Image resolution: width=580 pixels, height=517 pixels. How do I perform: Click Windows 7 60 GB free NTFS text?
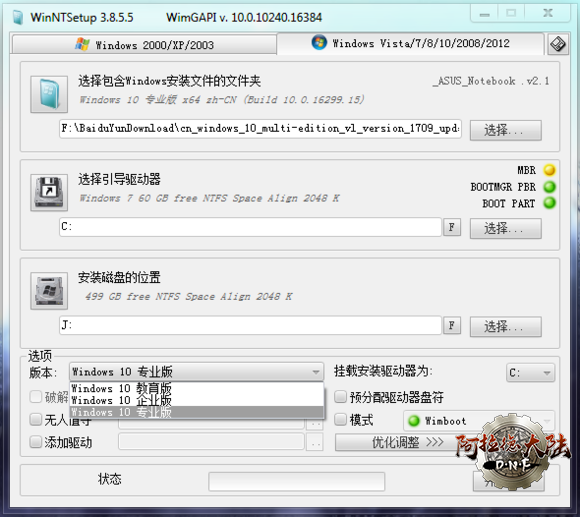[x=209, y=198]
